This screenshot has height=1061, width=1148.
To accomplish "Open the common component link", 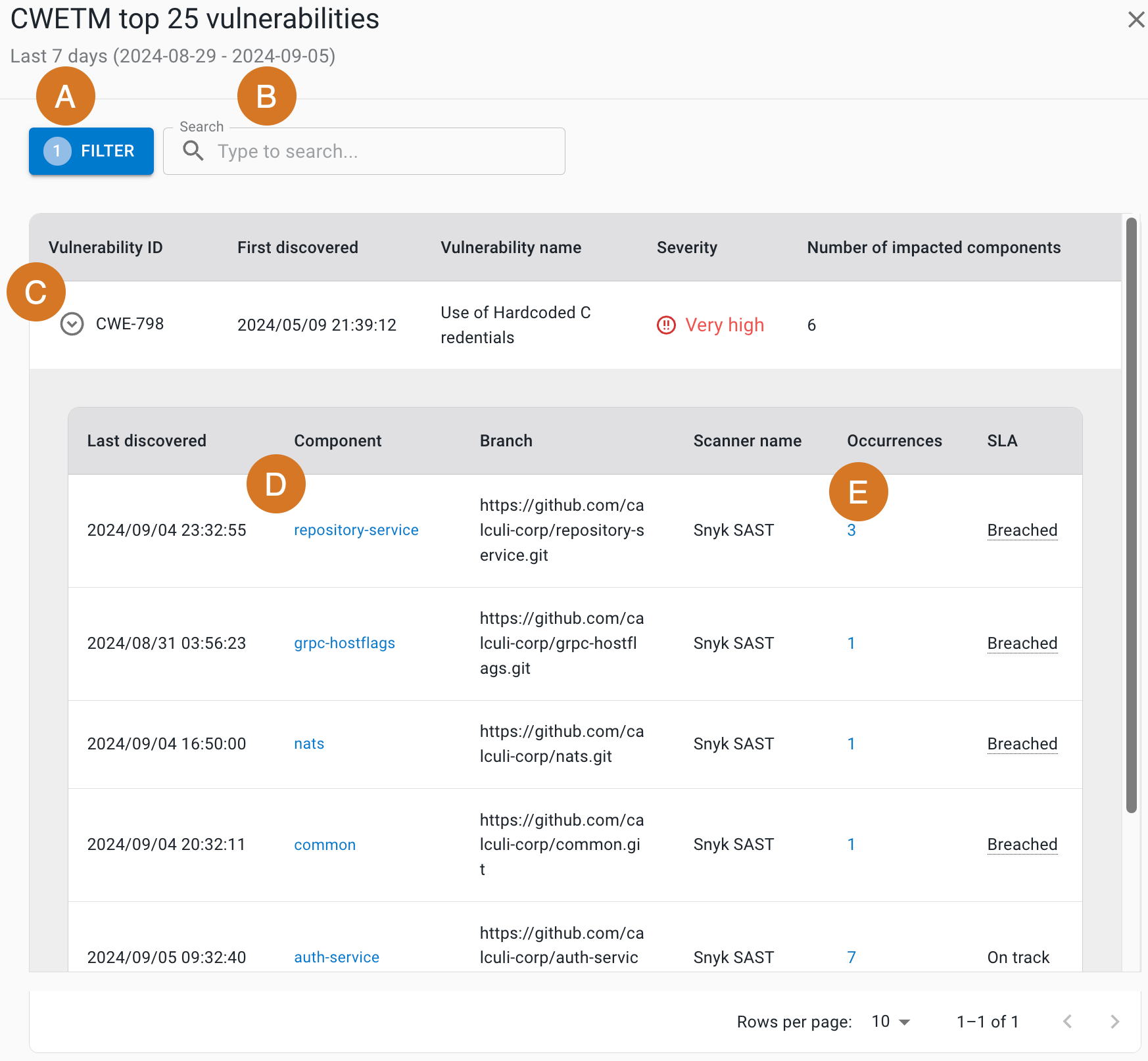I will tap(324, 845).
